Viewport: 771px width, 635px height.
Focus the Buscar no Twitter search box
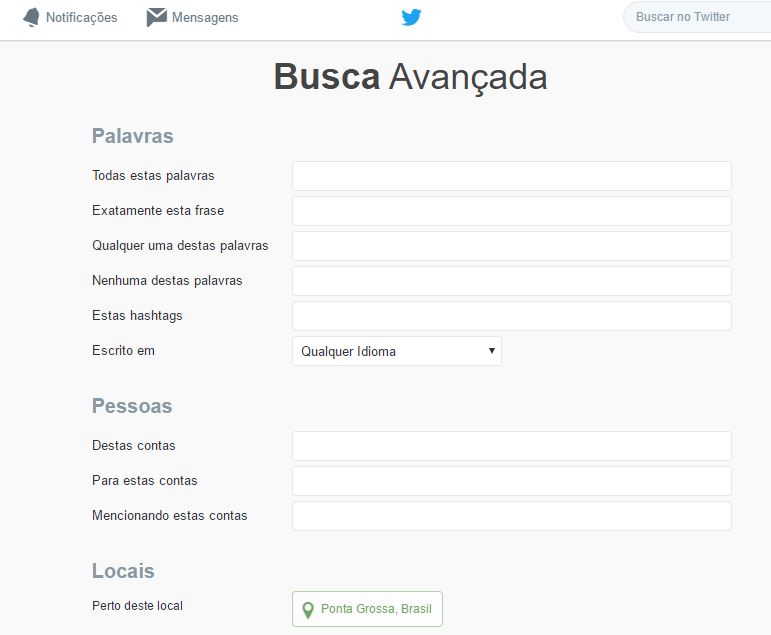click(697, 17)
